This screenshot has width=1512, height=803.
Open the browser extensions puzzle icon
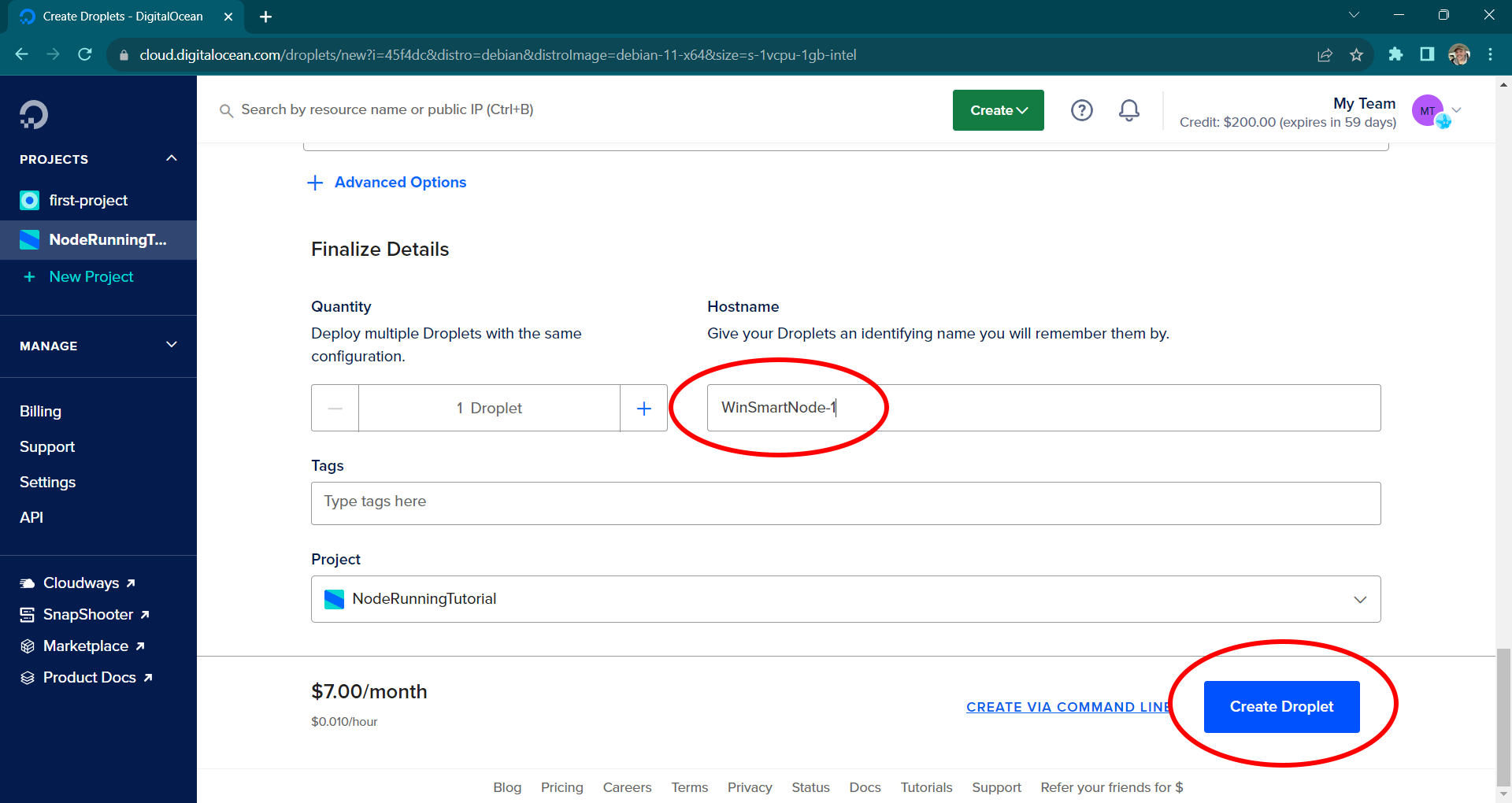[1395, 54]
